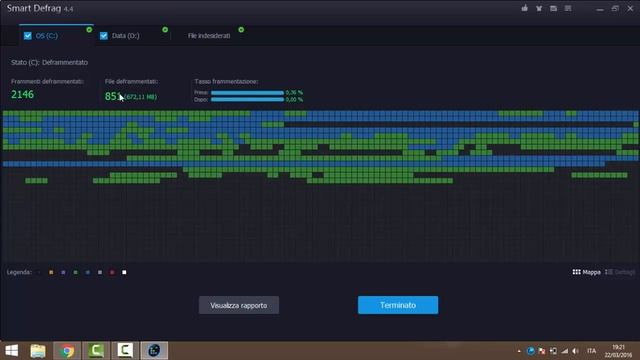Click the orange legend swatch
The width and height of the screenshot is (640, 360).
[51, 272]
